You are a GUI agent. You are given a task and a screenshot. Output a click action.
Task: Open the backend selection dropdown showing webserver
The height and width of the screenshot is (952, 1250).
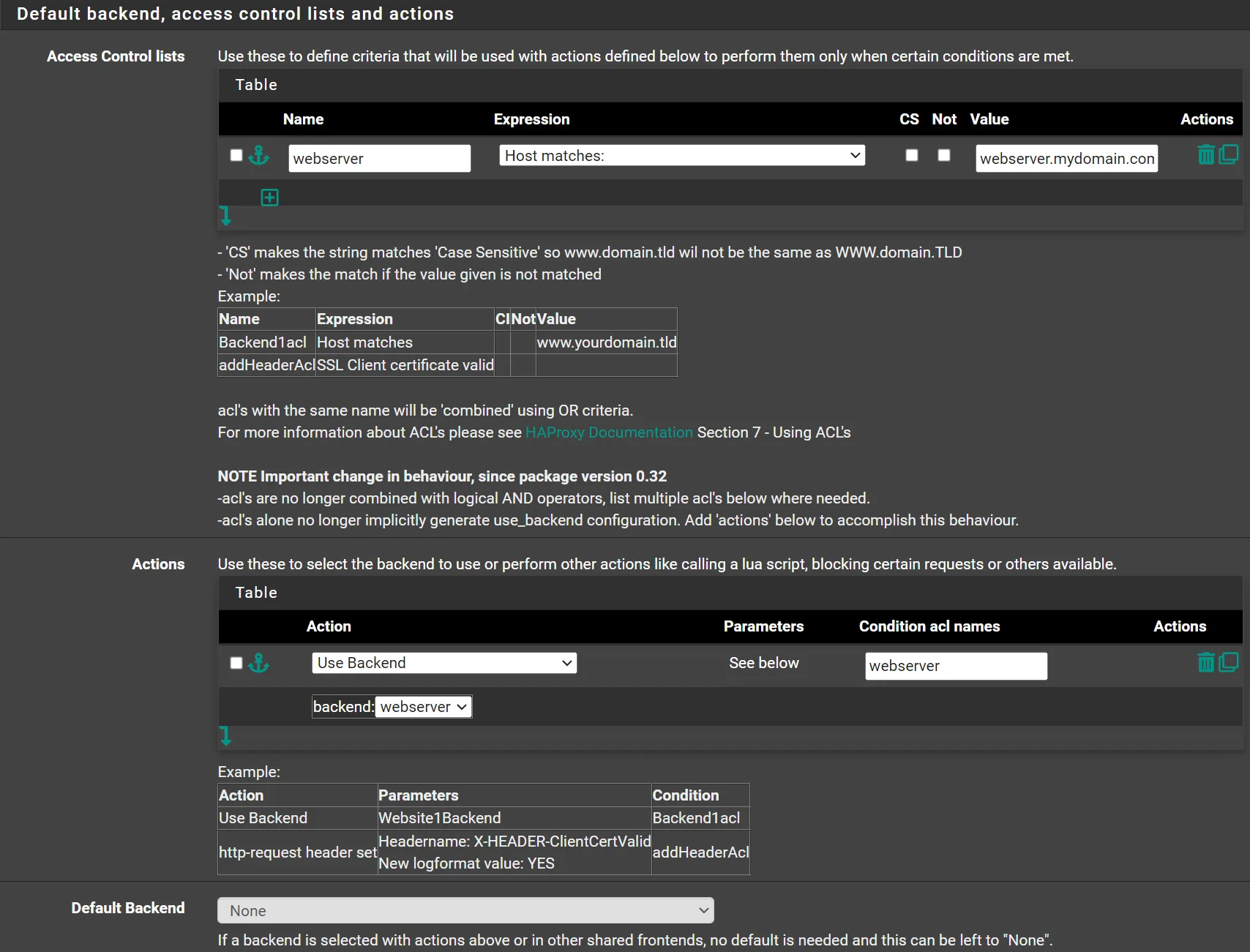point(423,707)
